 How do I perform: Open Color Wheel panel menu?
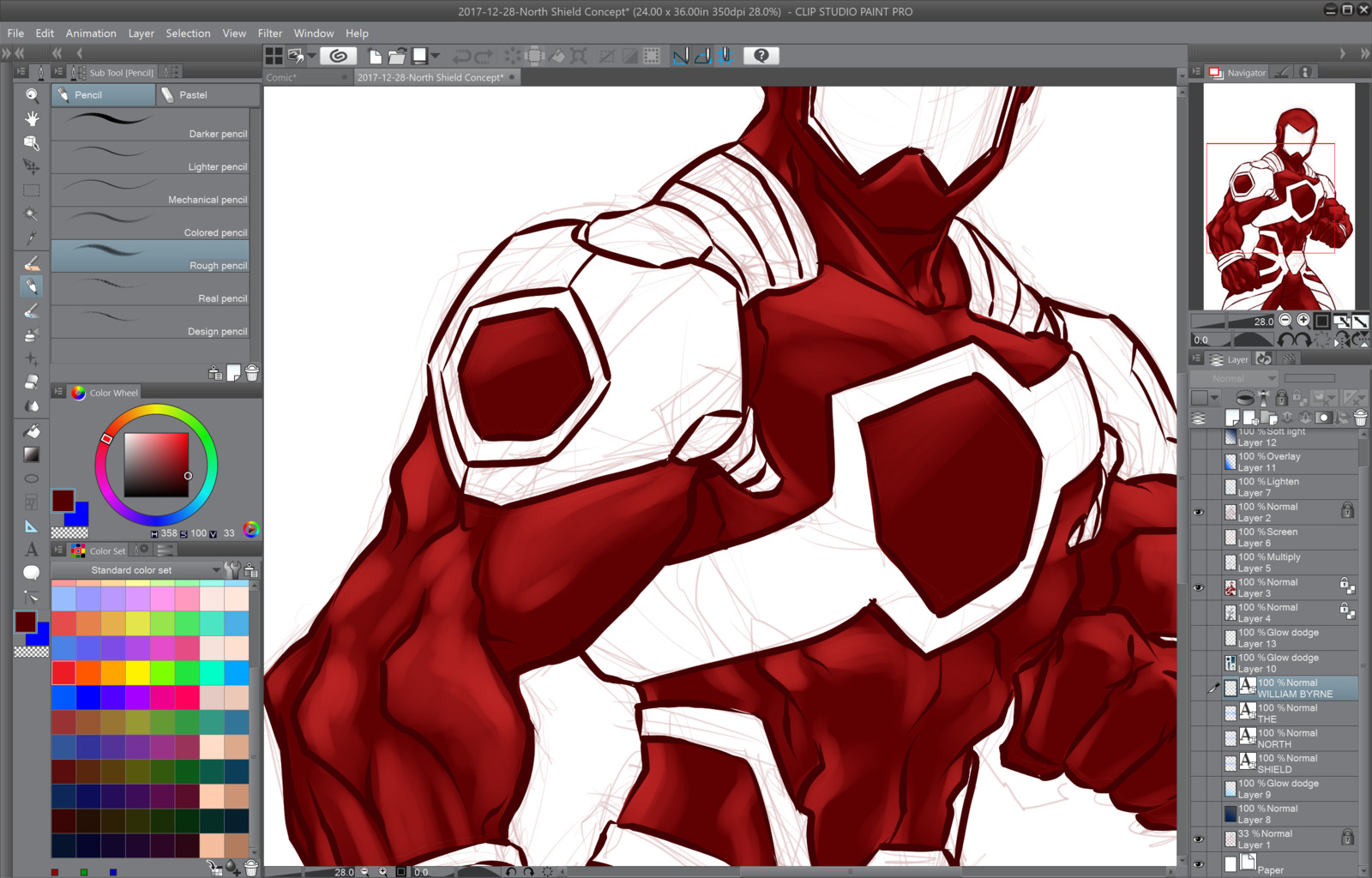click(x=58, y=392)
